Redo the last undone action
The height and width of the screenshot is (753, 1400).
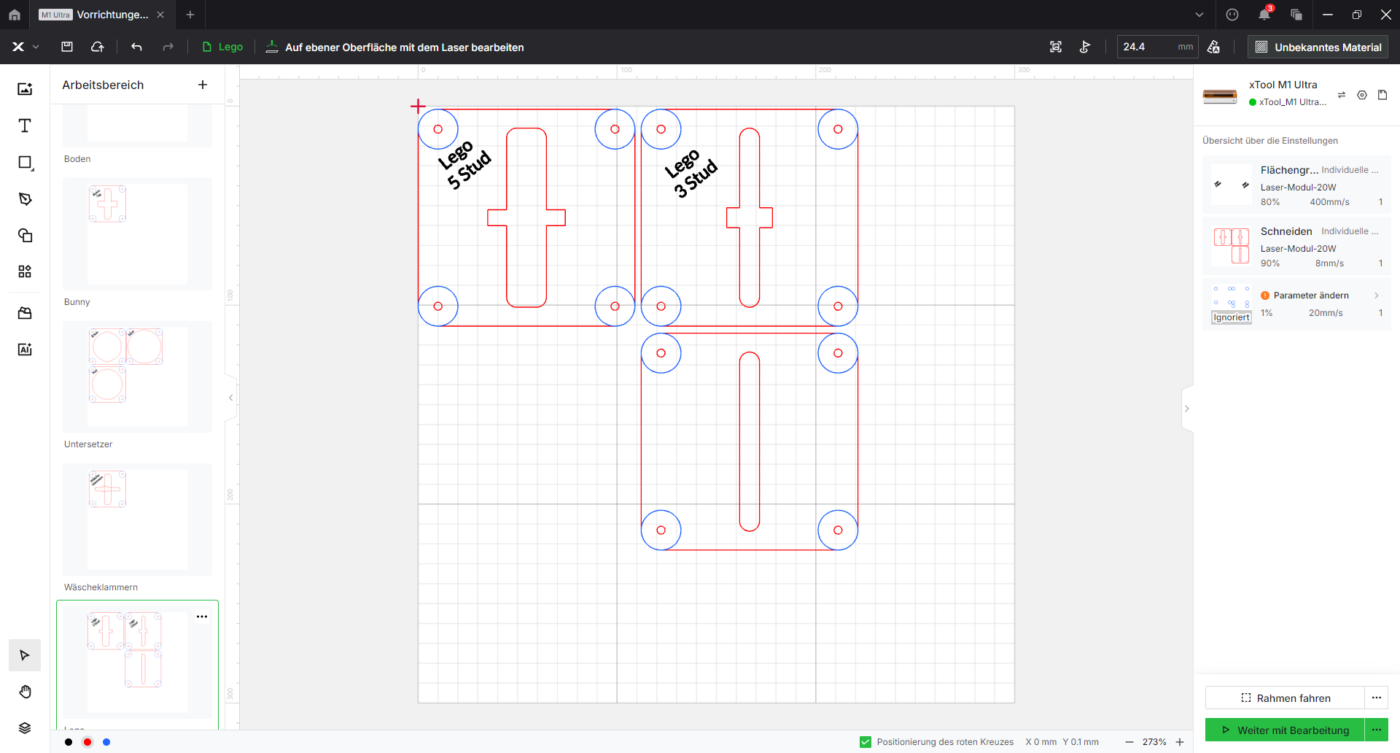tap(167, 47)
